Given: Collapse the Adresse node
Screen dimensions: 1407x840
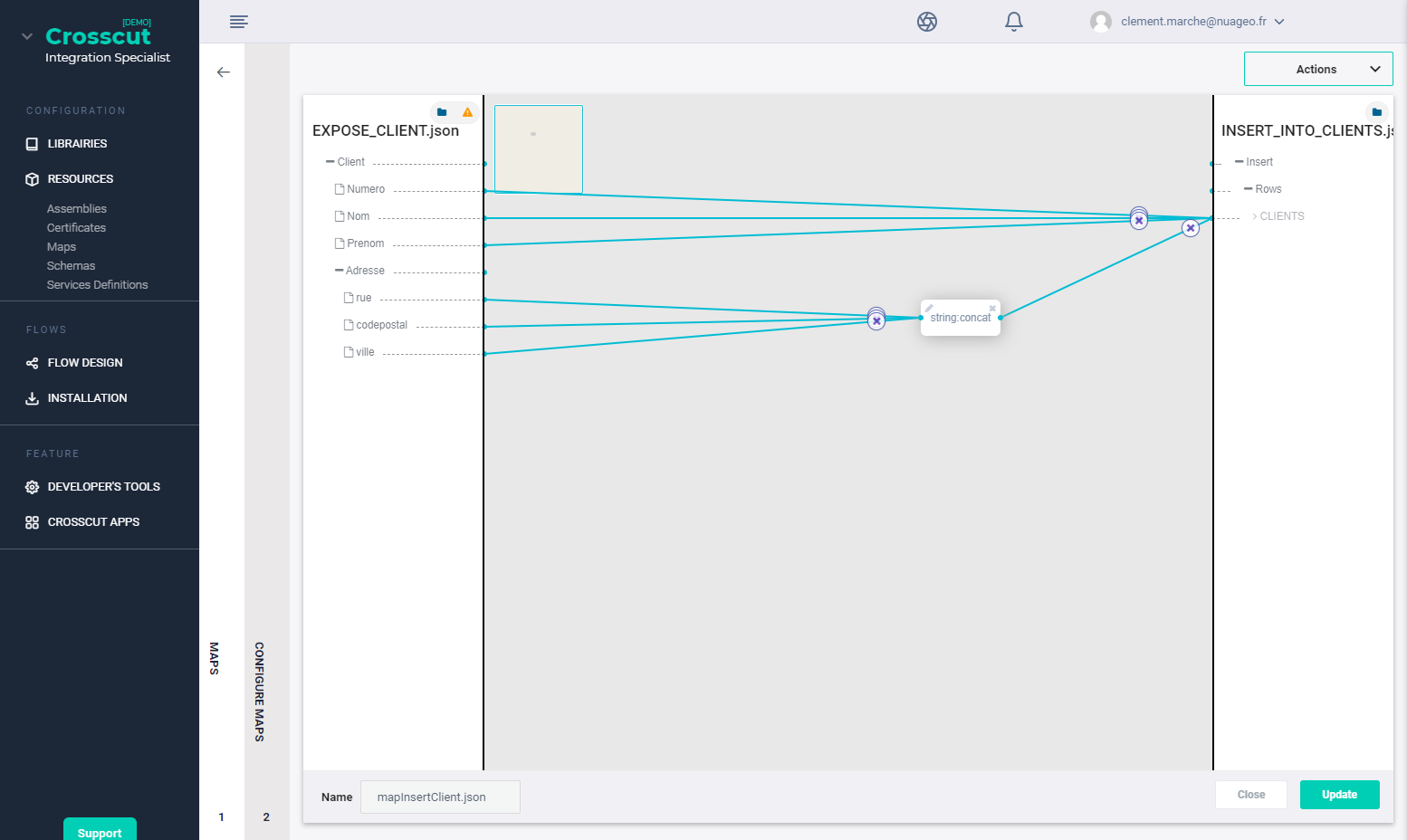Looking at the screenshot, I should pyautogui.click(x=340, y=271).
